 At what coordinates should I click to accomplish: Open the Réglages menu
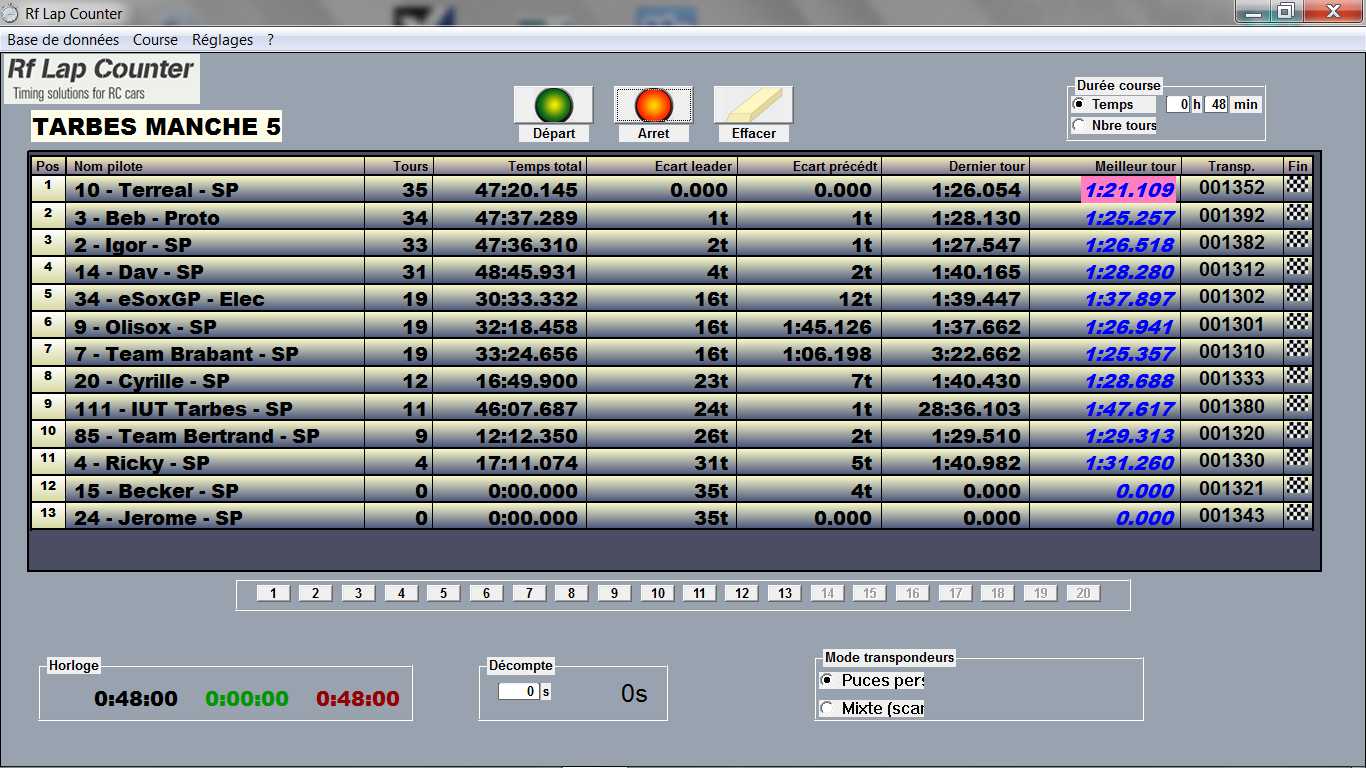(222, 40)
